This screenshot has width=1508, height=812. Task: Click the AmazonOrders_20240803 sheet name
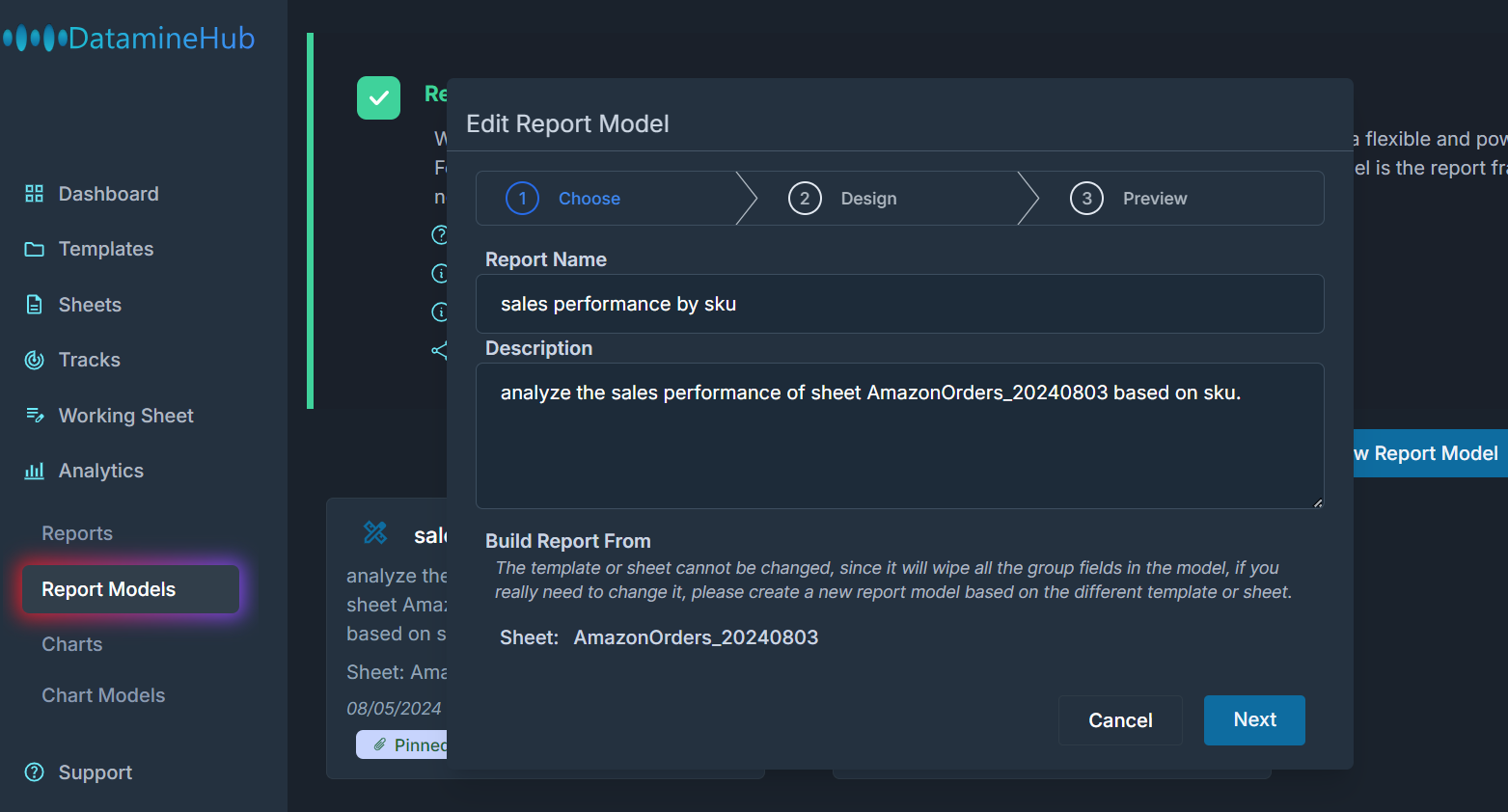click(x=696, y=637)
